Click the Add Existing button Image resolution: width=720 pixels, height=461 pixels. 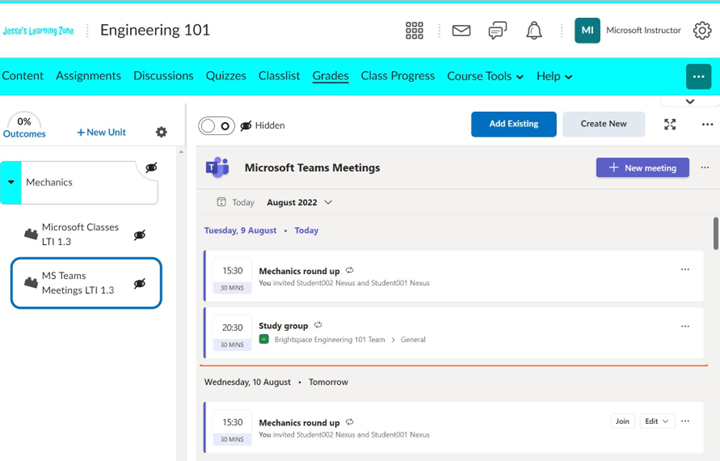coord(513,124)
